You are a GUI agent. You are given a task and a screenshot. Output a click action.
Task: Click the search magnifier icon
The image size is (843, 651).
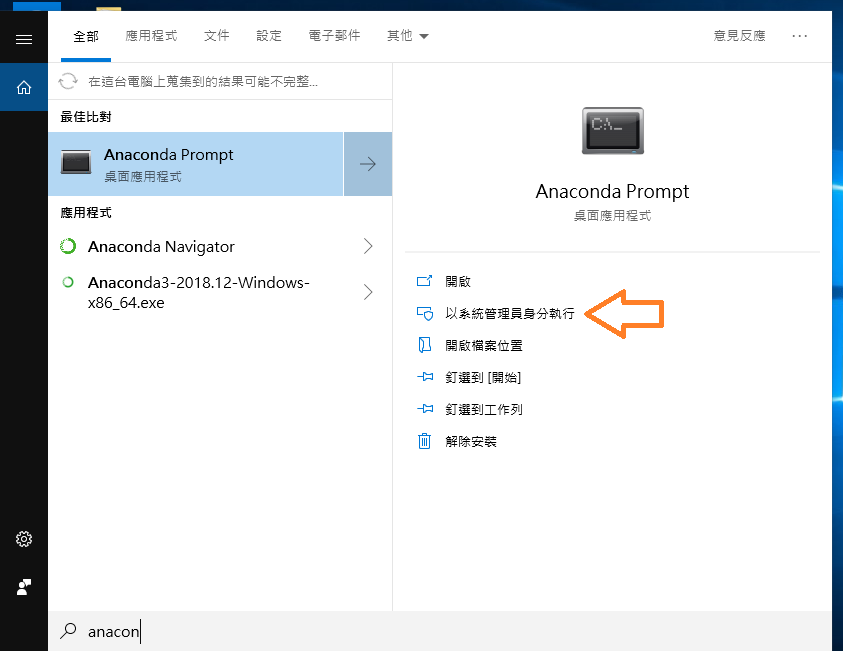68,631
